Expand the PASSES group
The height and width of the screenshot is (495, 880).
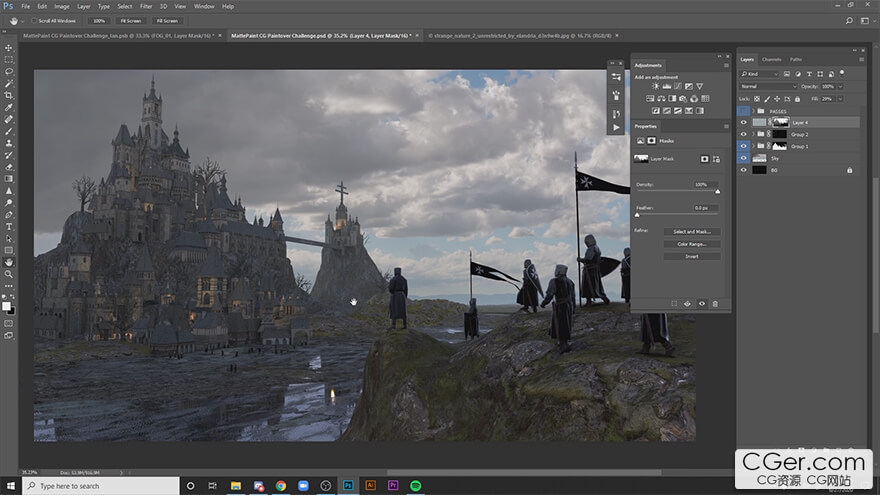click(753, 111)
